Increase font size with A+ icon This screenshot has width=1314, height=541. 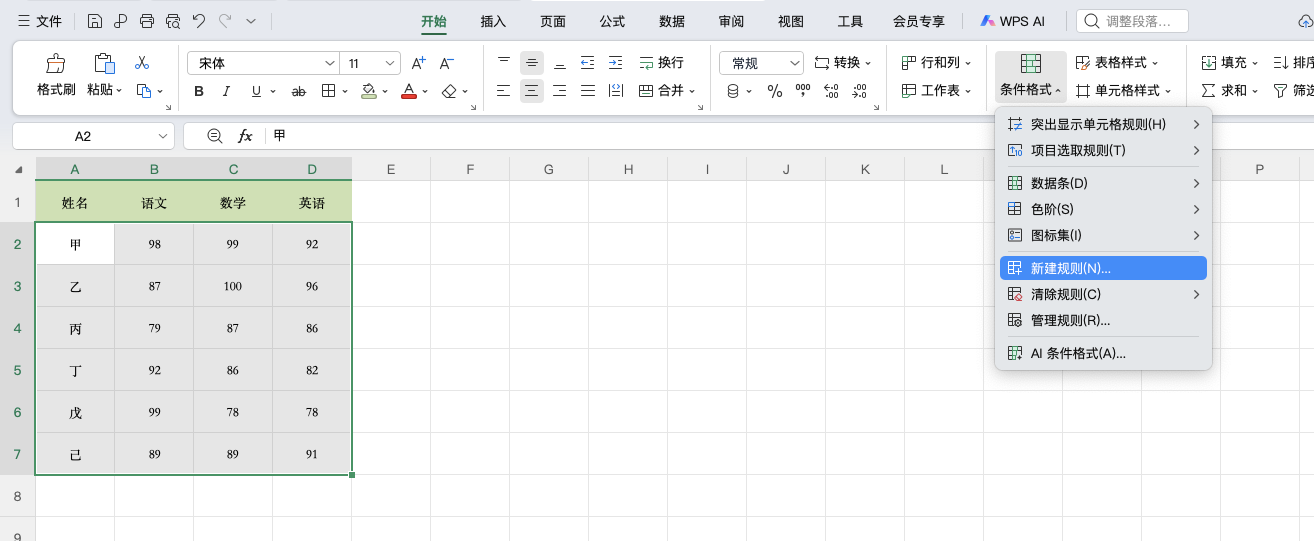(420, 63)
